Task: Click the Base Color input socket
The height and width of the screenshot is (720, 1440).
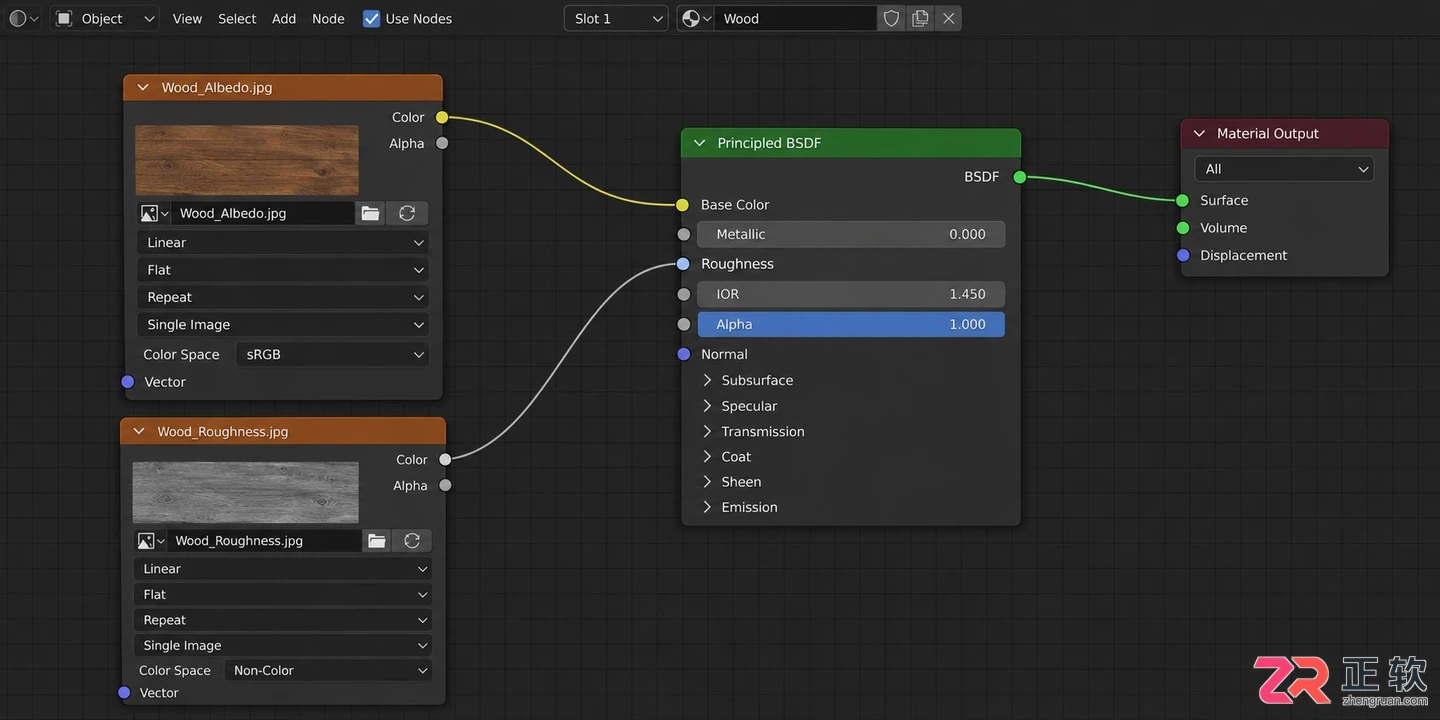Action: pos(683,205)
